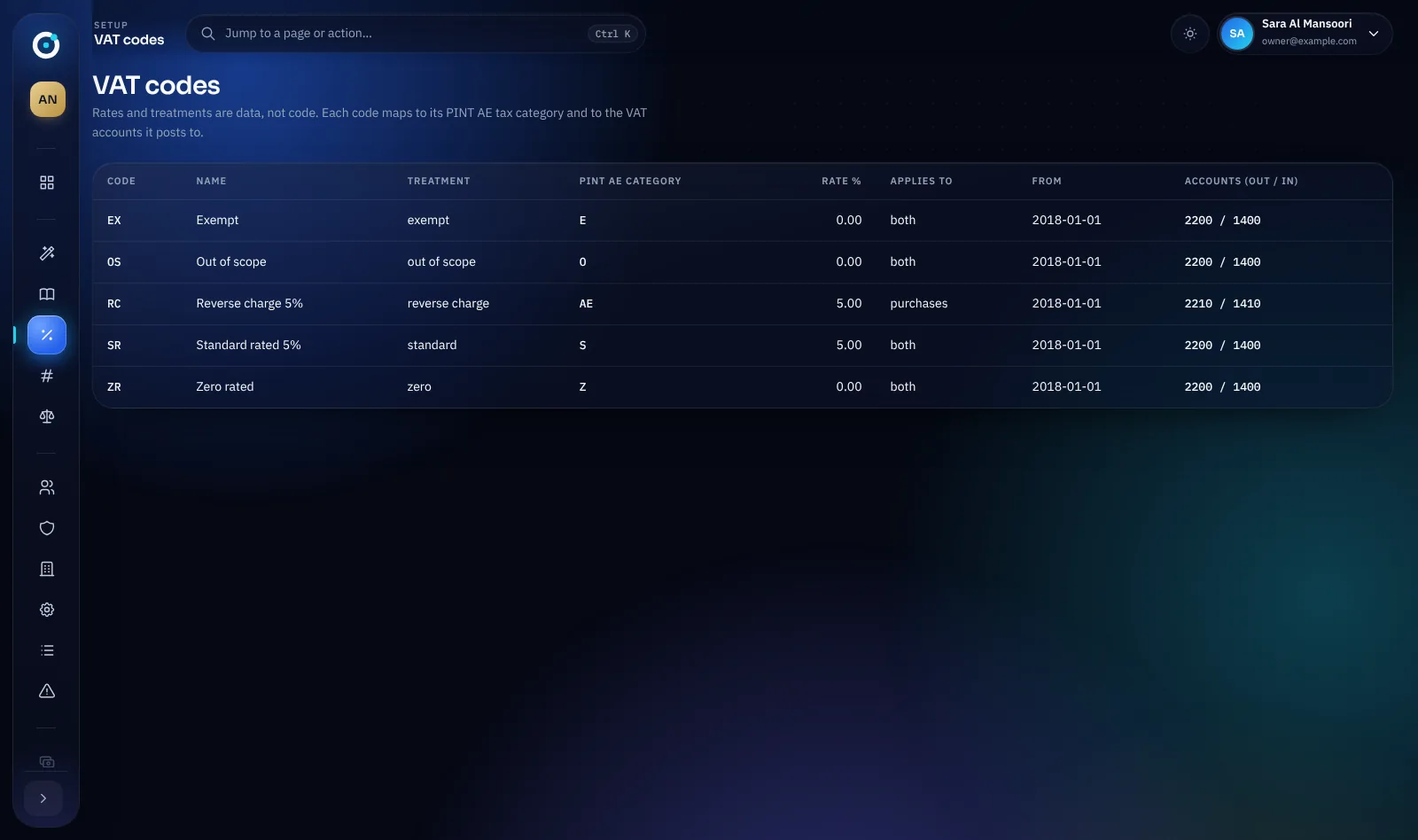Open the gear settings icon in sidebar
The height and width of the screenshot is (840, 1418).
[x=47, y=610]
